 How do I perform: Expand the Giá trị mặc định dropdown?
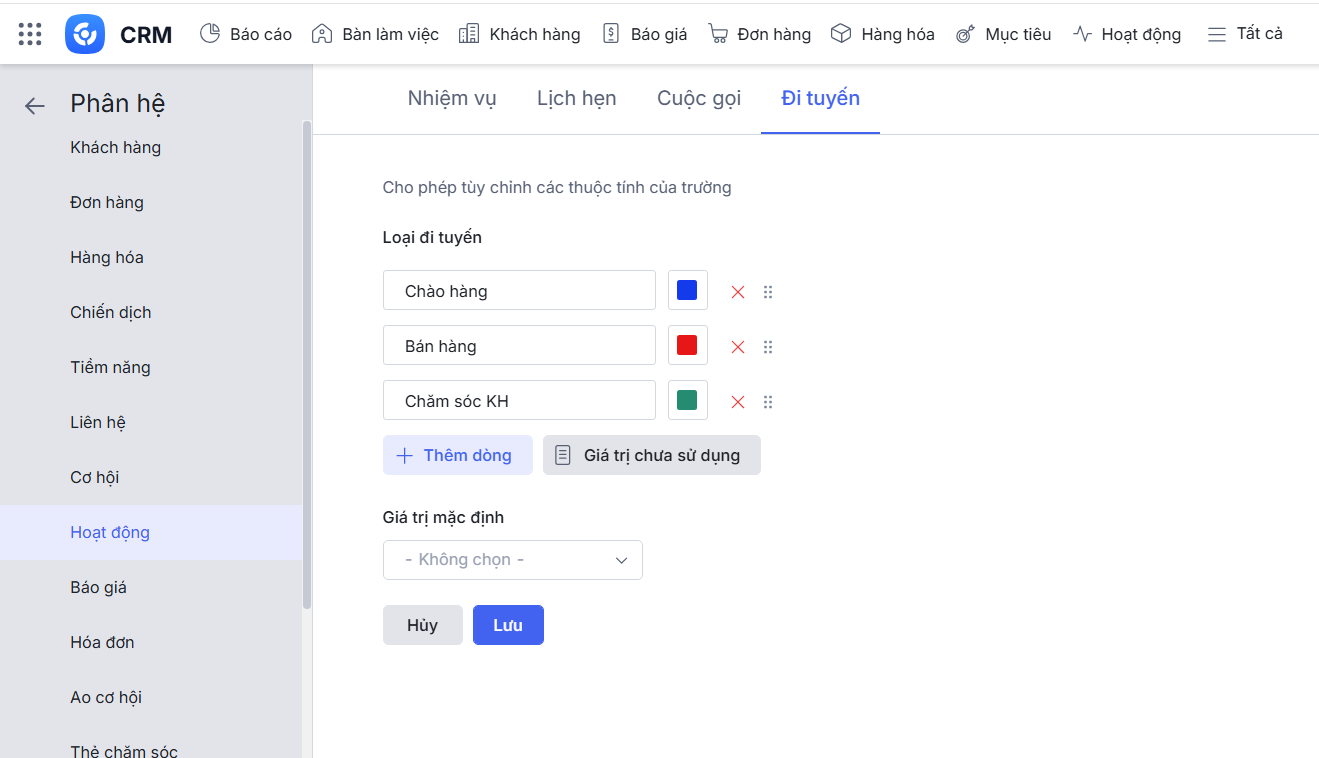click(512, 560)
